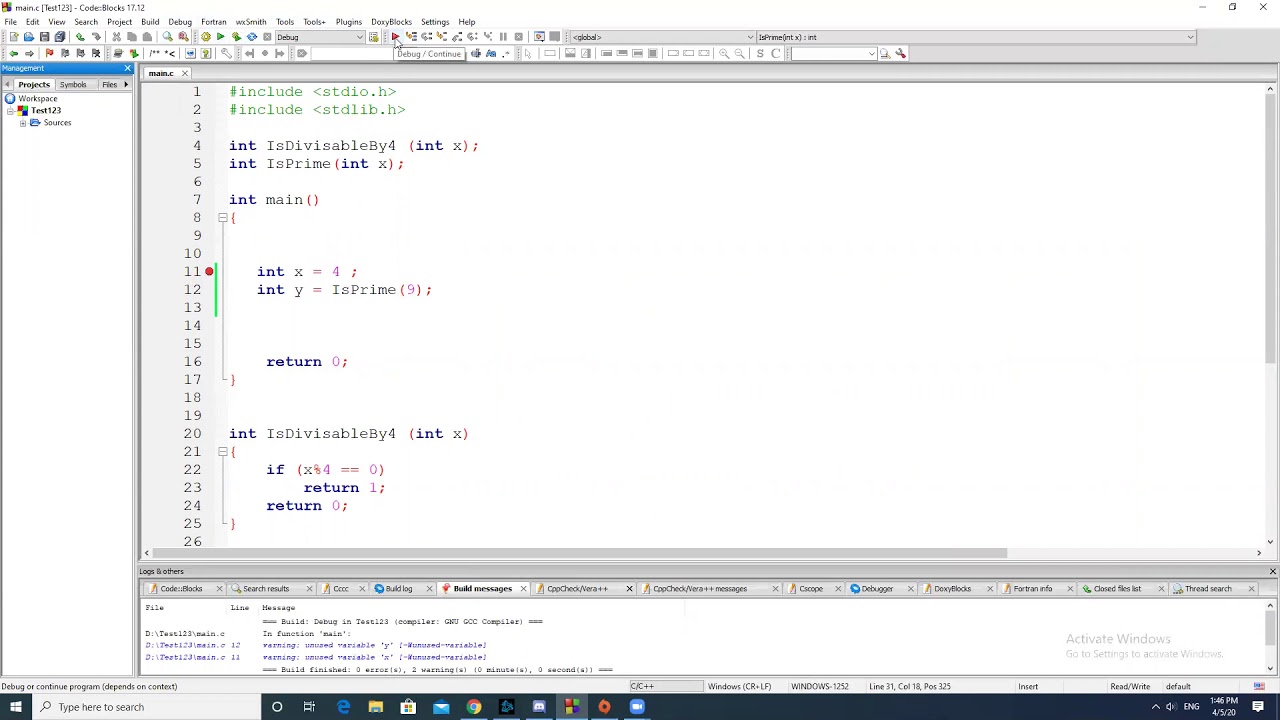Click the green Run icon
The width and height of the screenshot is (1280, 720).
click(x=220, y=37)
